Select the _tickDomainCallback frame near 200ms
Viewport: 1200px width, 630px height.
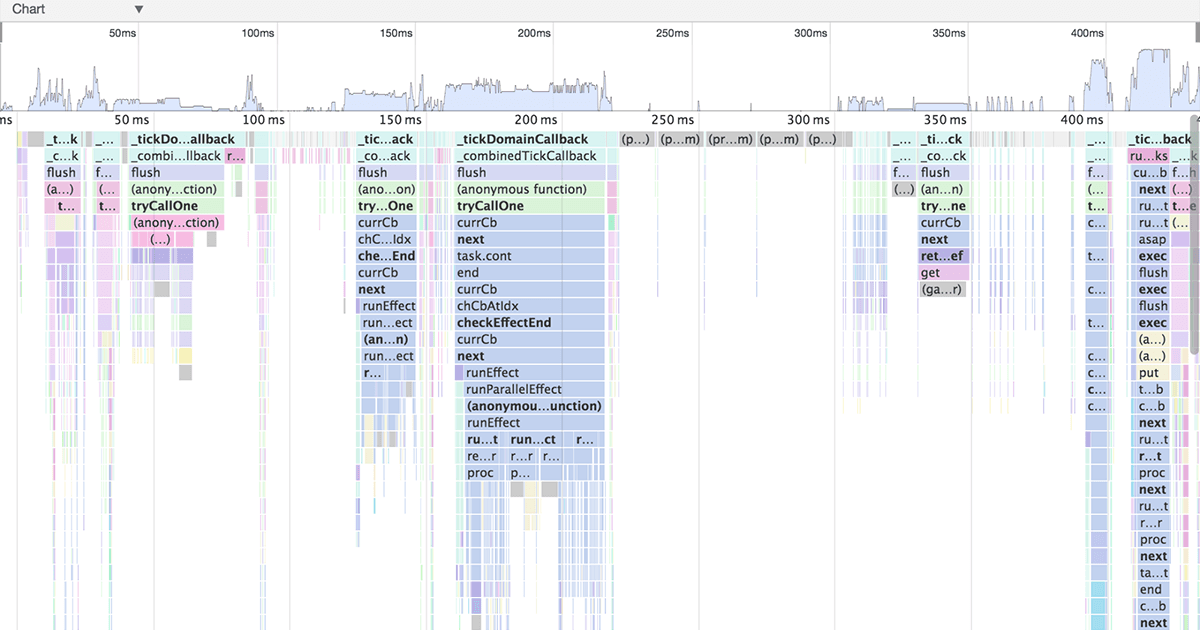coord(520,139)
